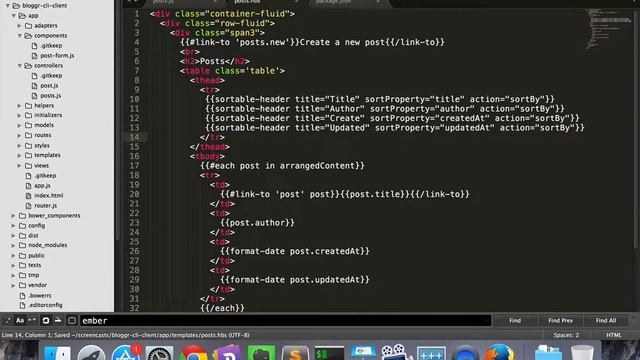Open posts.js under controllers
Viewport: 640px width, 360px height.
click(x=51, y=96)
